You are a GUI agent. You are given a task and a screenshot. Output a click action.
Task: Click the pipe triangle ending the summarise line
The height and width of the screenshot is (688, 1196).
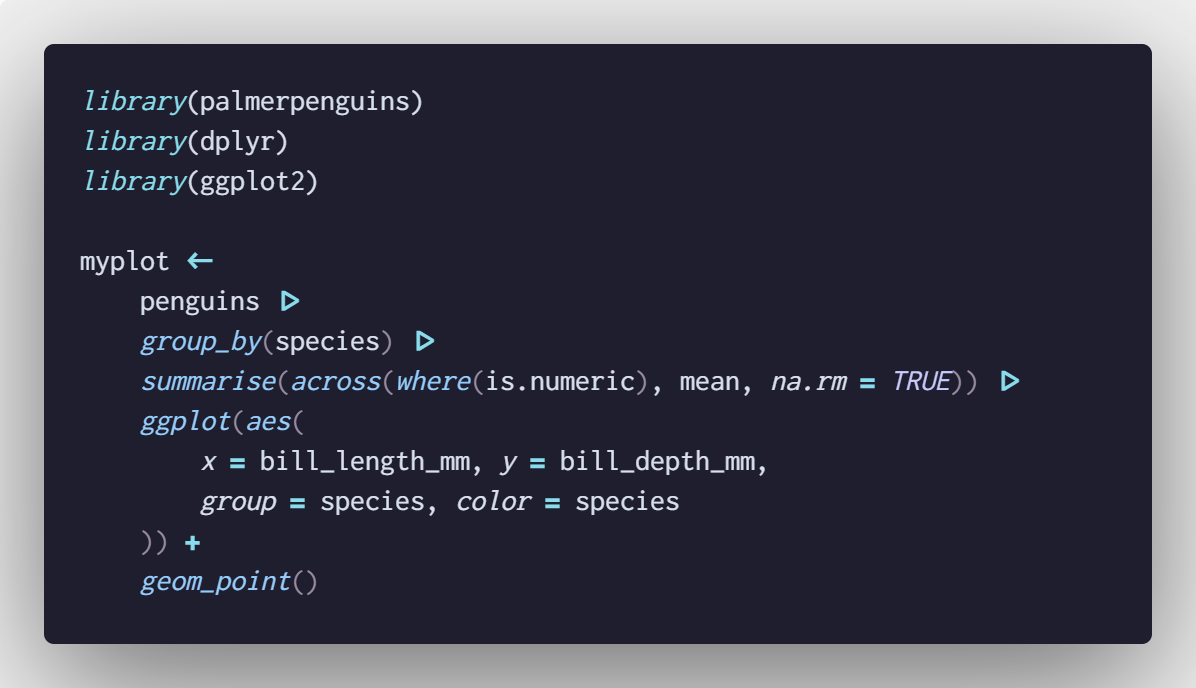(1010, 381)
